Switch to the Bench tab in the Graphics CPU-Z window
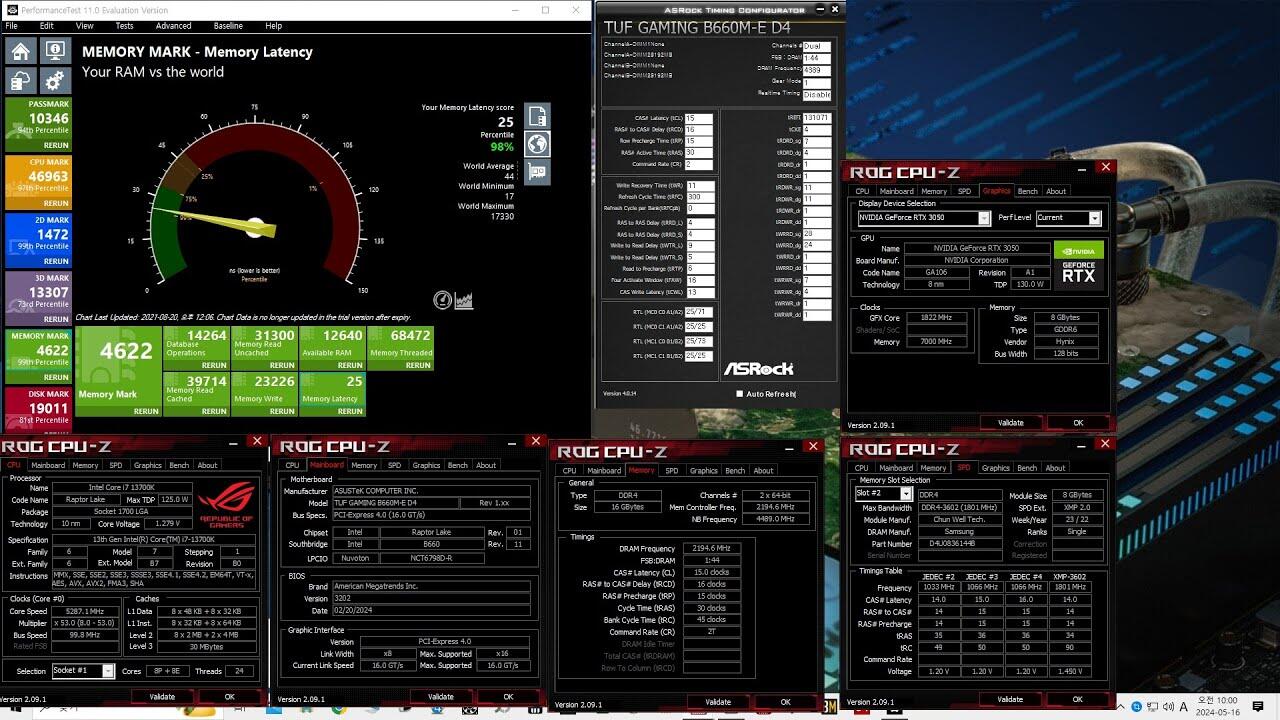 [1027, 191]
